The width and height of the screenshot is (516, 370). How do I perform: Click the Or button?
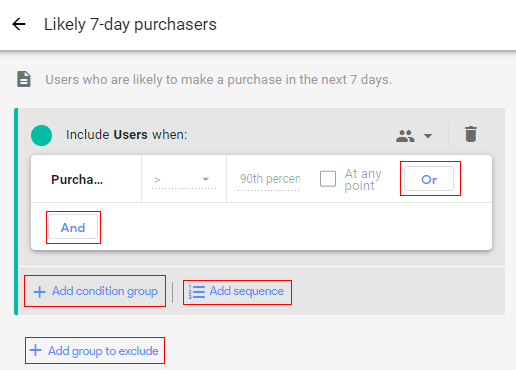coord(429,179)
